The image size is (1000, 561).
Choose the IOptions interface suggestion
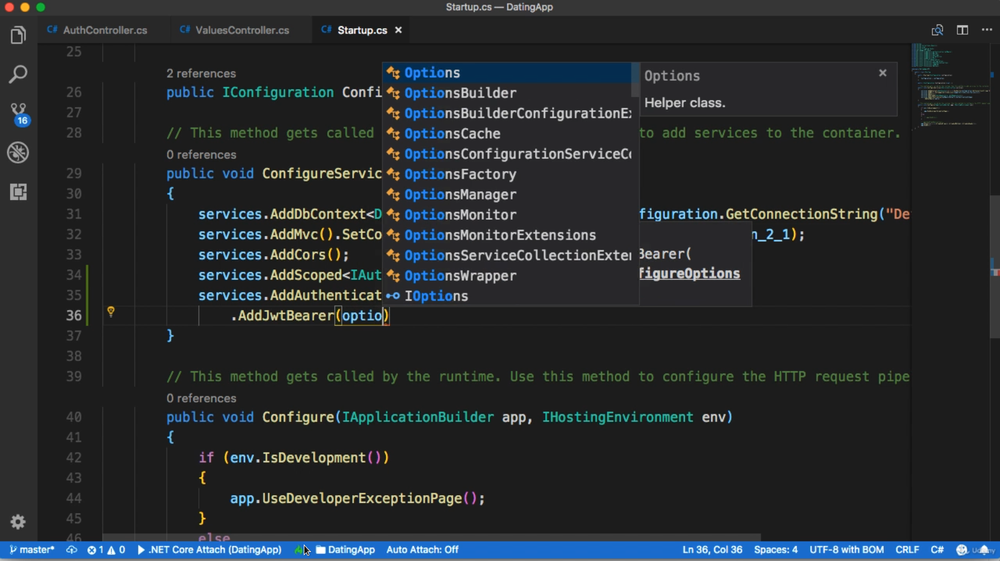[x=507, y=296]
